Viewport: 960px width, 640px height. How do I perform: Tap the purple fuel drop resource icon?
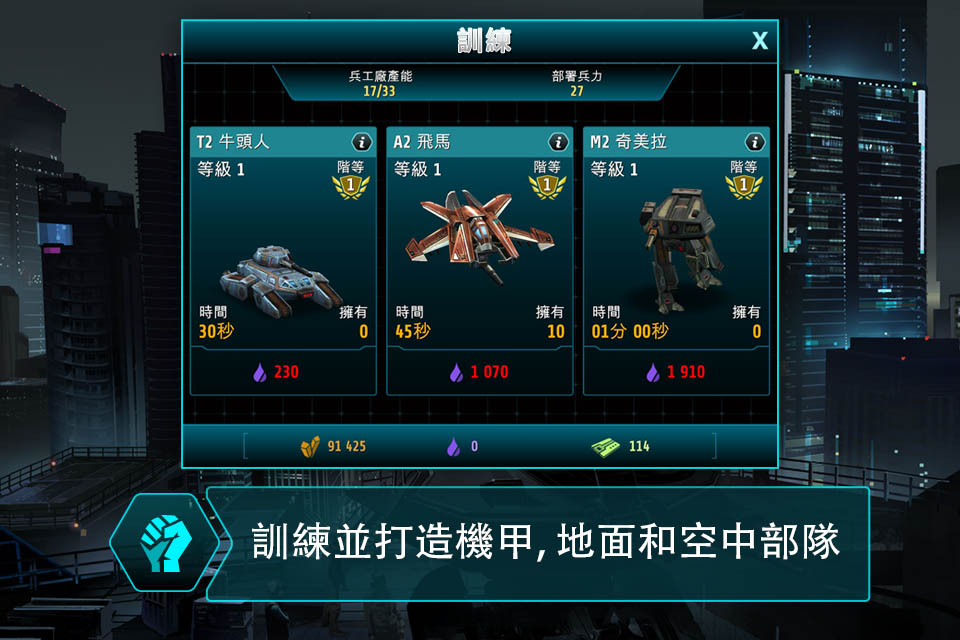pyautogui.click(x=453, y=446)
